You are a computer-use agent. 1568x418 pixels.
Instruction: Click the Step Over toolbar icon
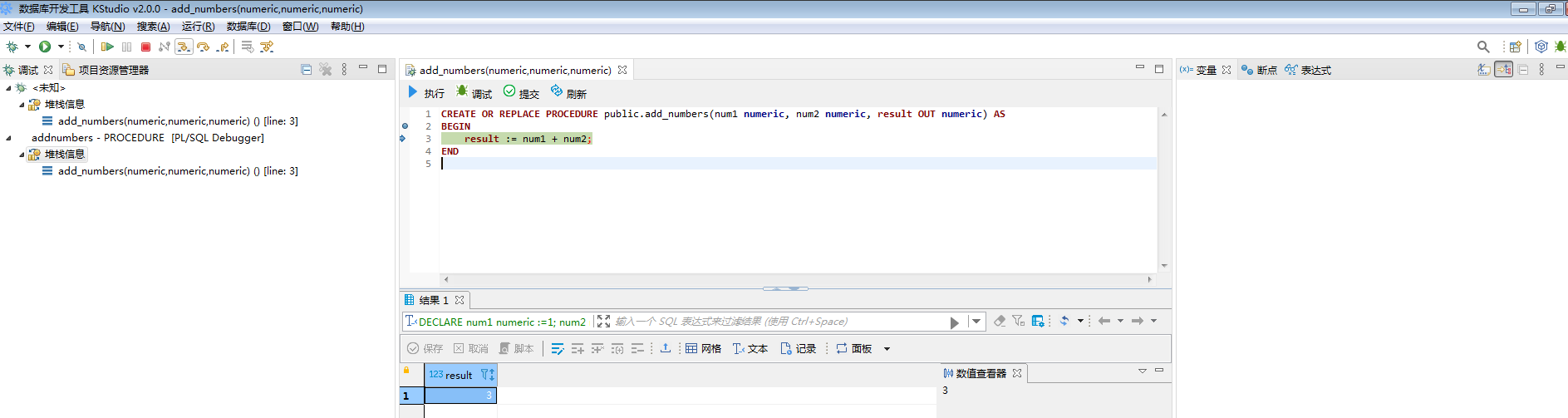[203, 47]
